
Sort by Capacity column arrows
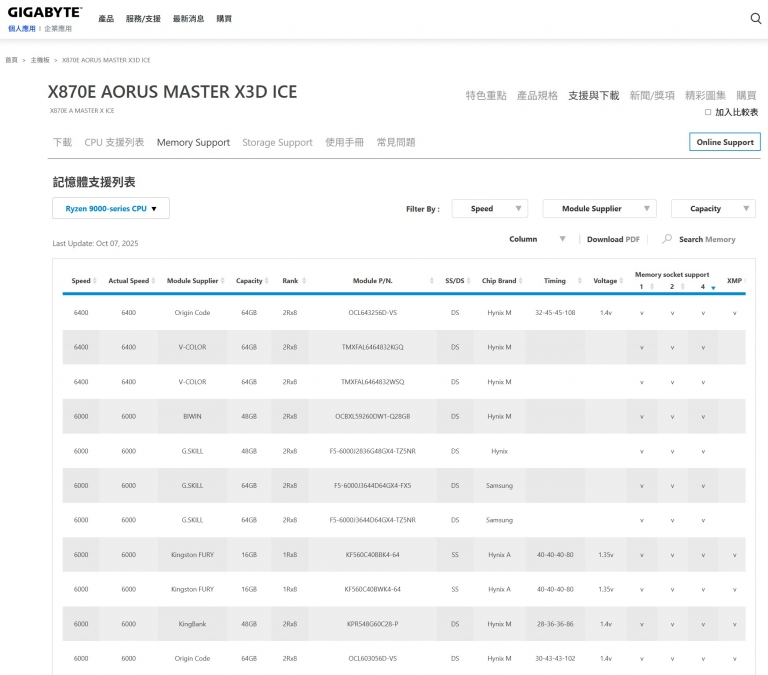(x=268, y=281)
